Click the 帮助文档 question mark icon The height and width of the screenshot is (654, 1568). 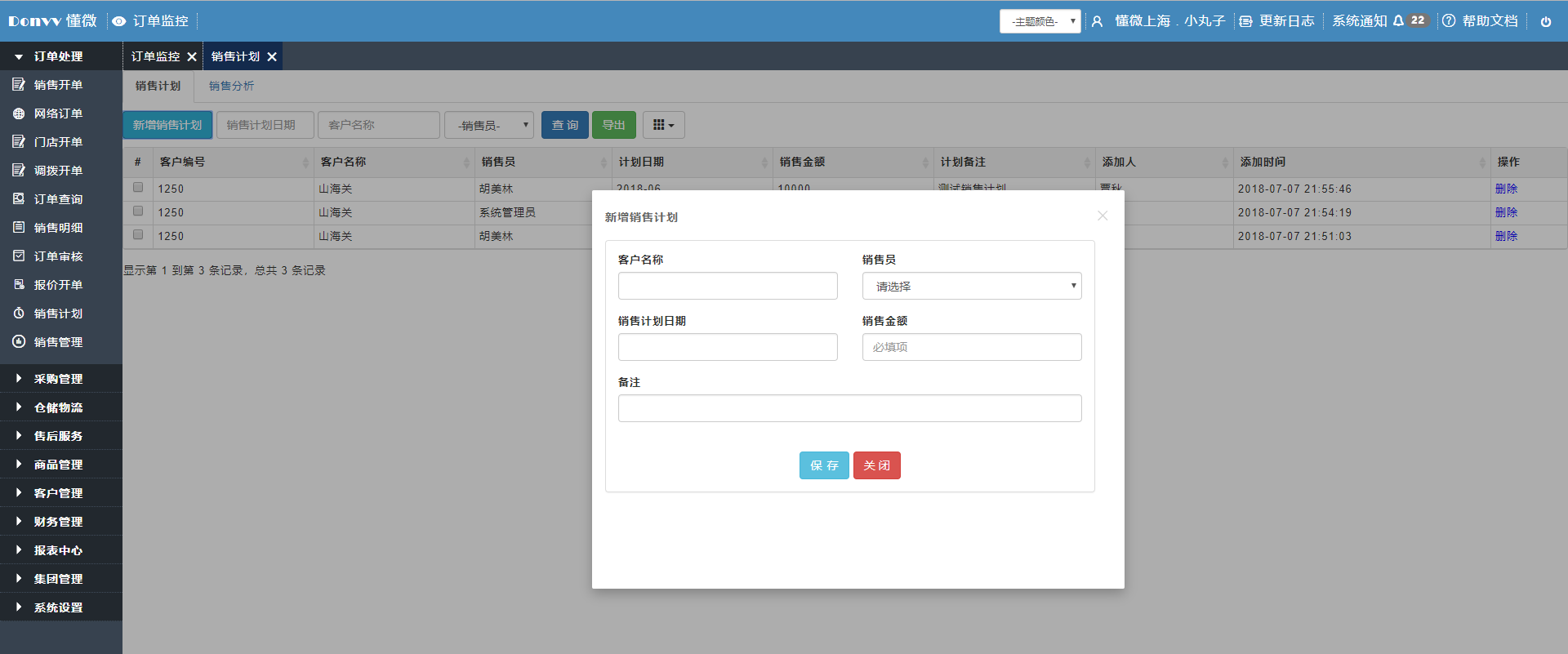click(1449, 20)
